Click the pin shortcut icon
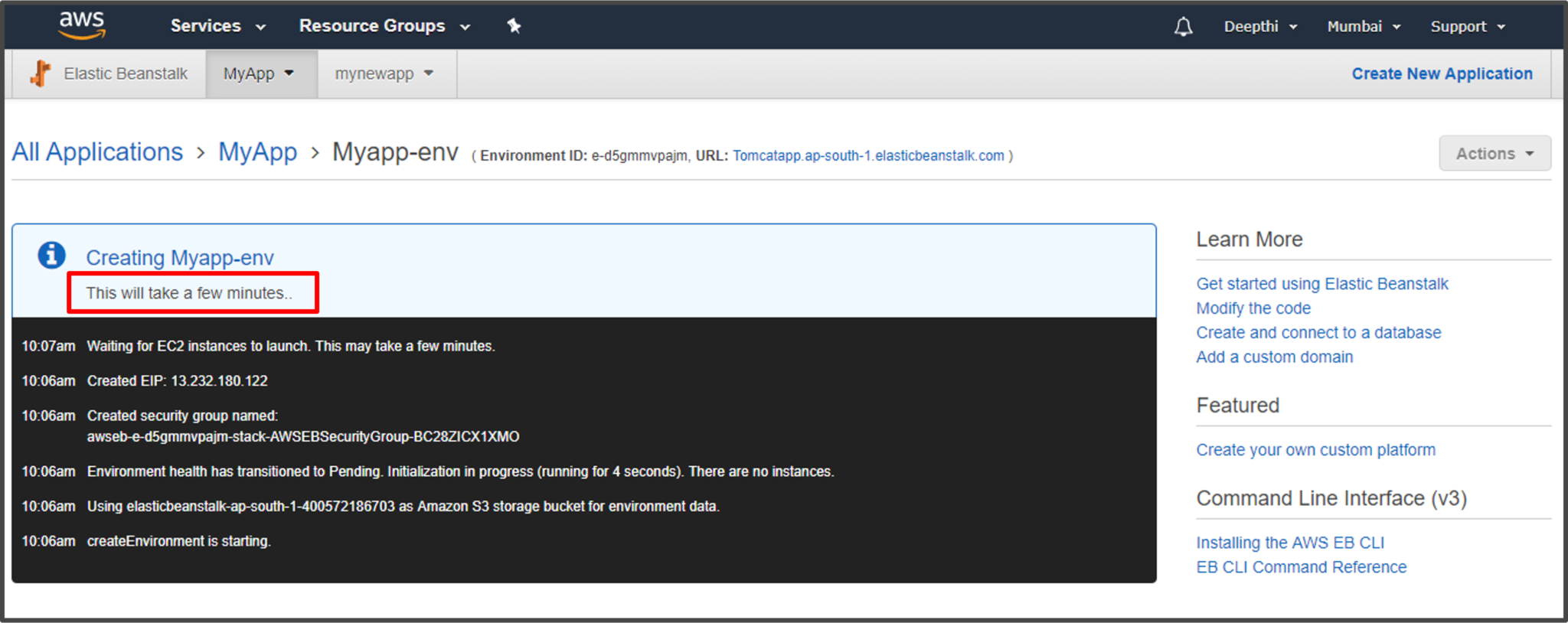Viewport: 1568px width, 623px height. tap(514, 26)
